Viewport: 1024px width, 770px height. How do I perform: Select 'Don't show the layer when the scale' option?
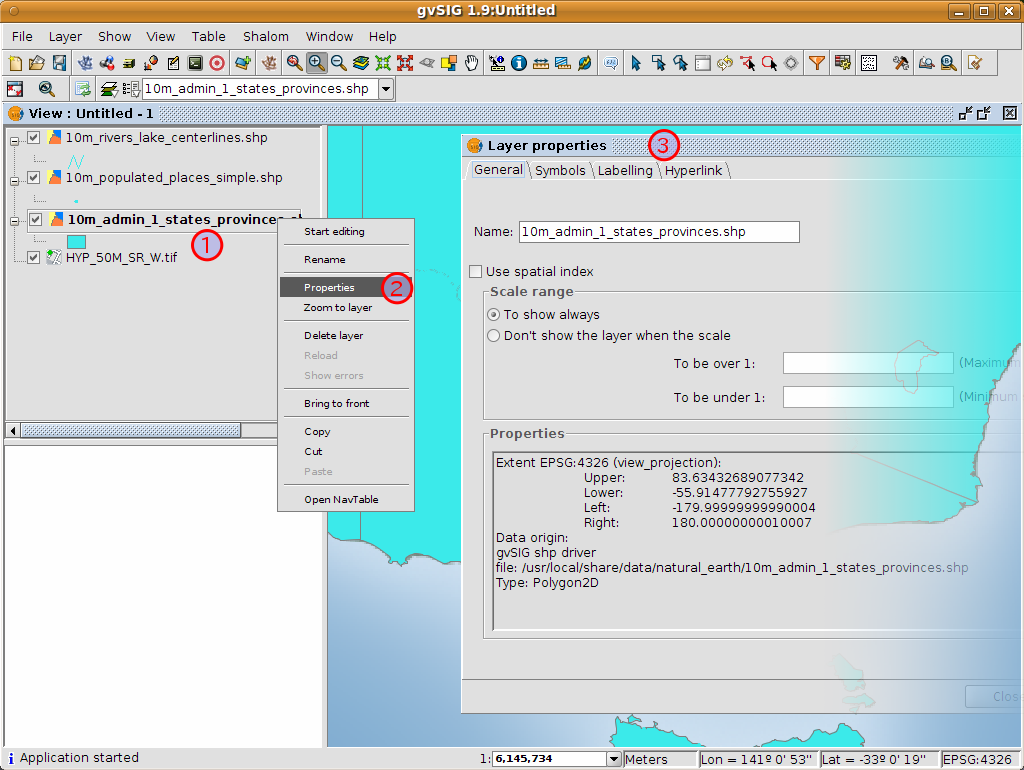click(x=493, y=336)
